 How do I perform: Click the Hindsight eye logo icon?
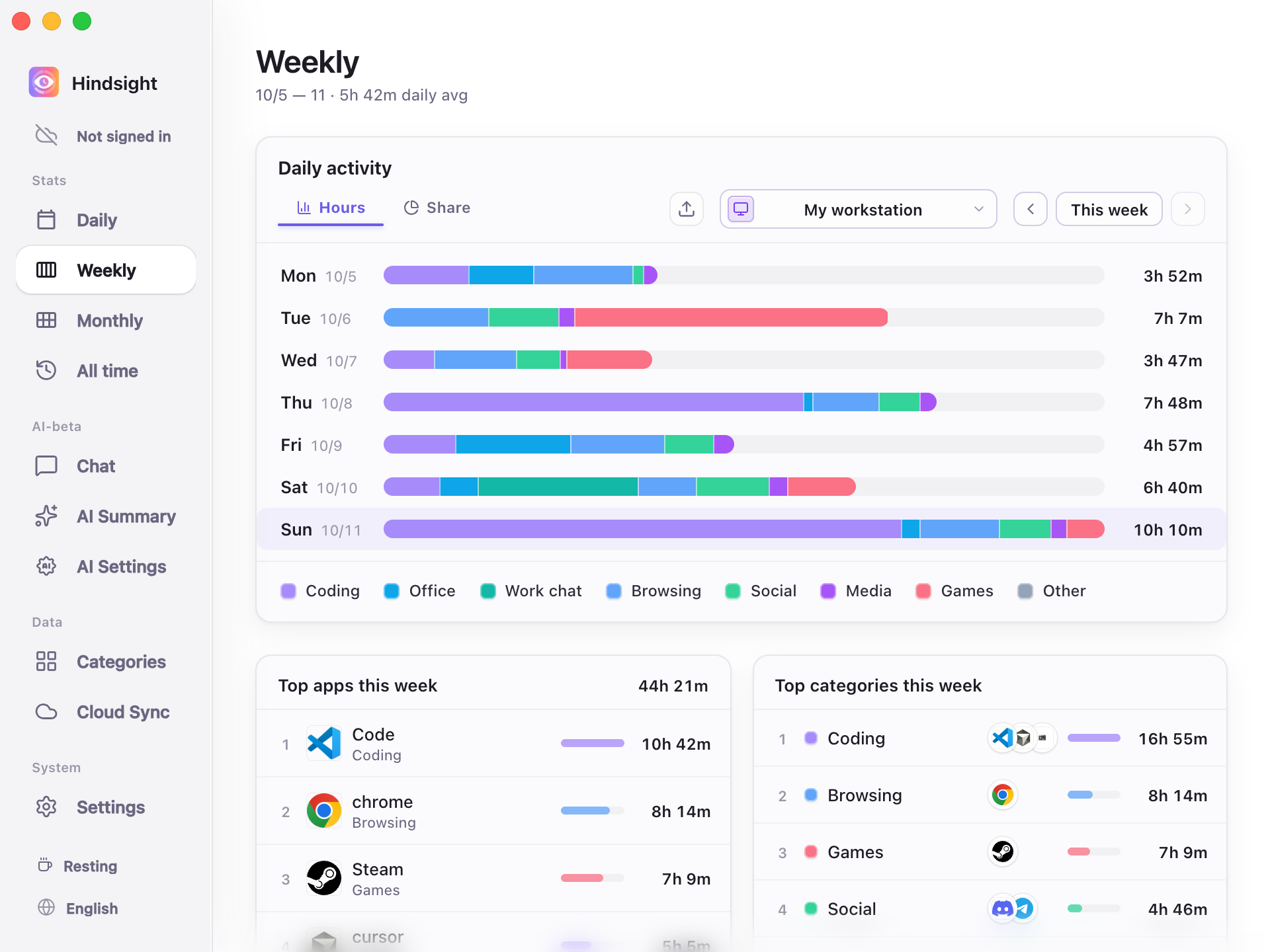[44, 82]
